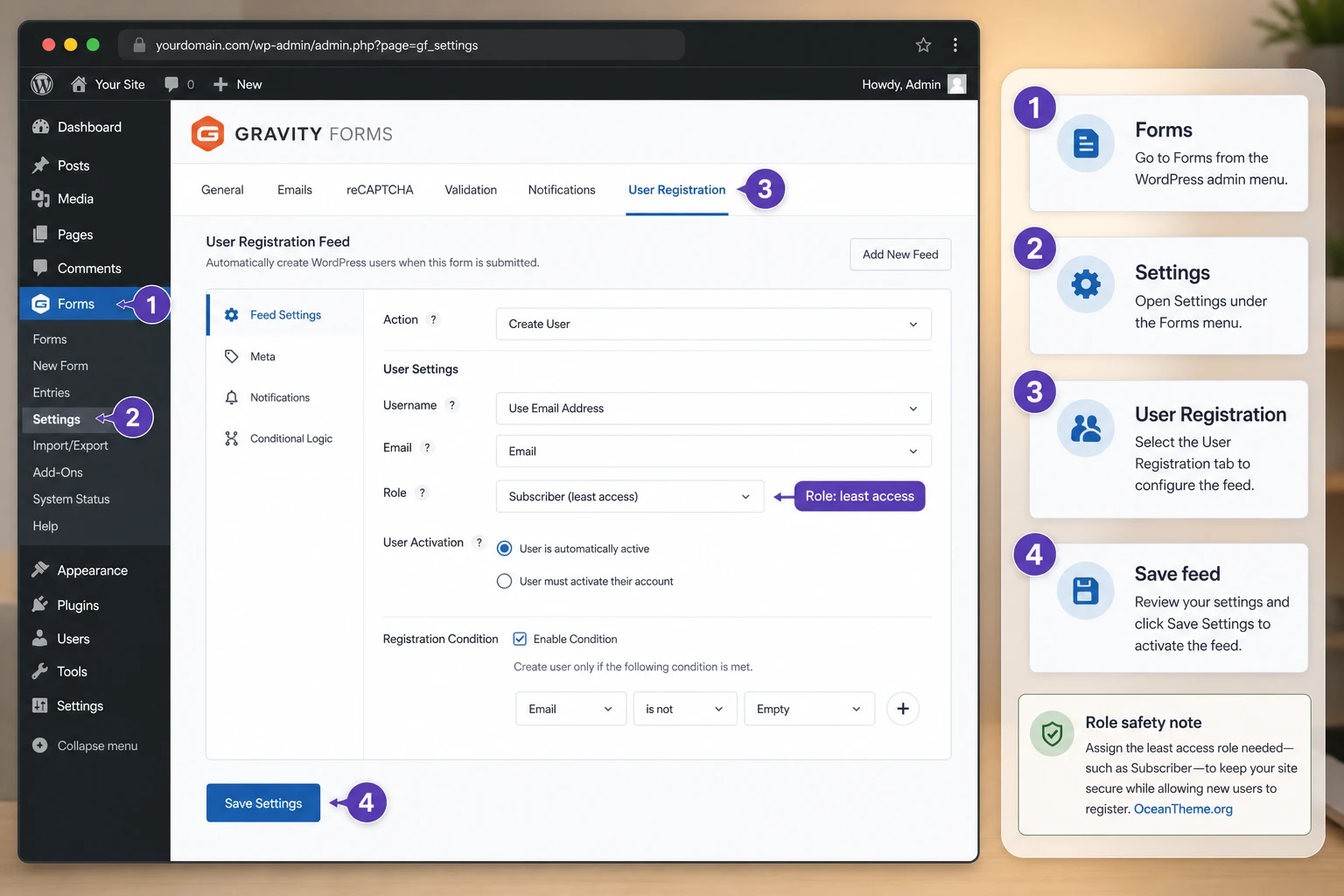
Task: Open Add-Ons submenu link
Action: (58, 472)
